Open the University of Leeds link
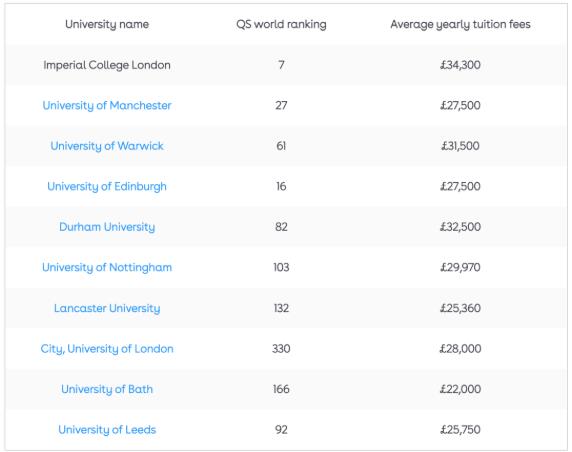 (x=107, y=430)
